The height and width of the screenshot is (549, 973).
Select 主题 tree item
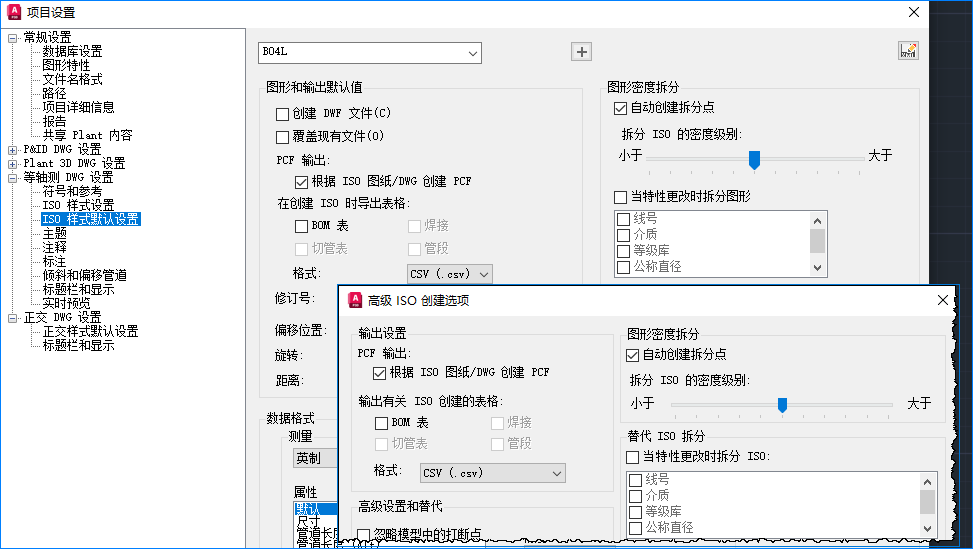pos(54,233)
